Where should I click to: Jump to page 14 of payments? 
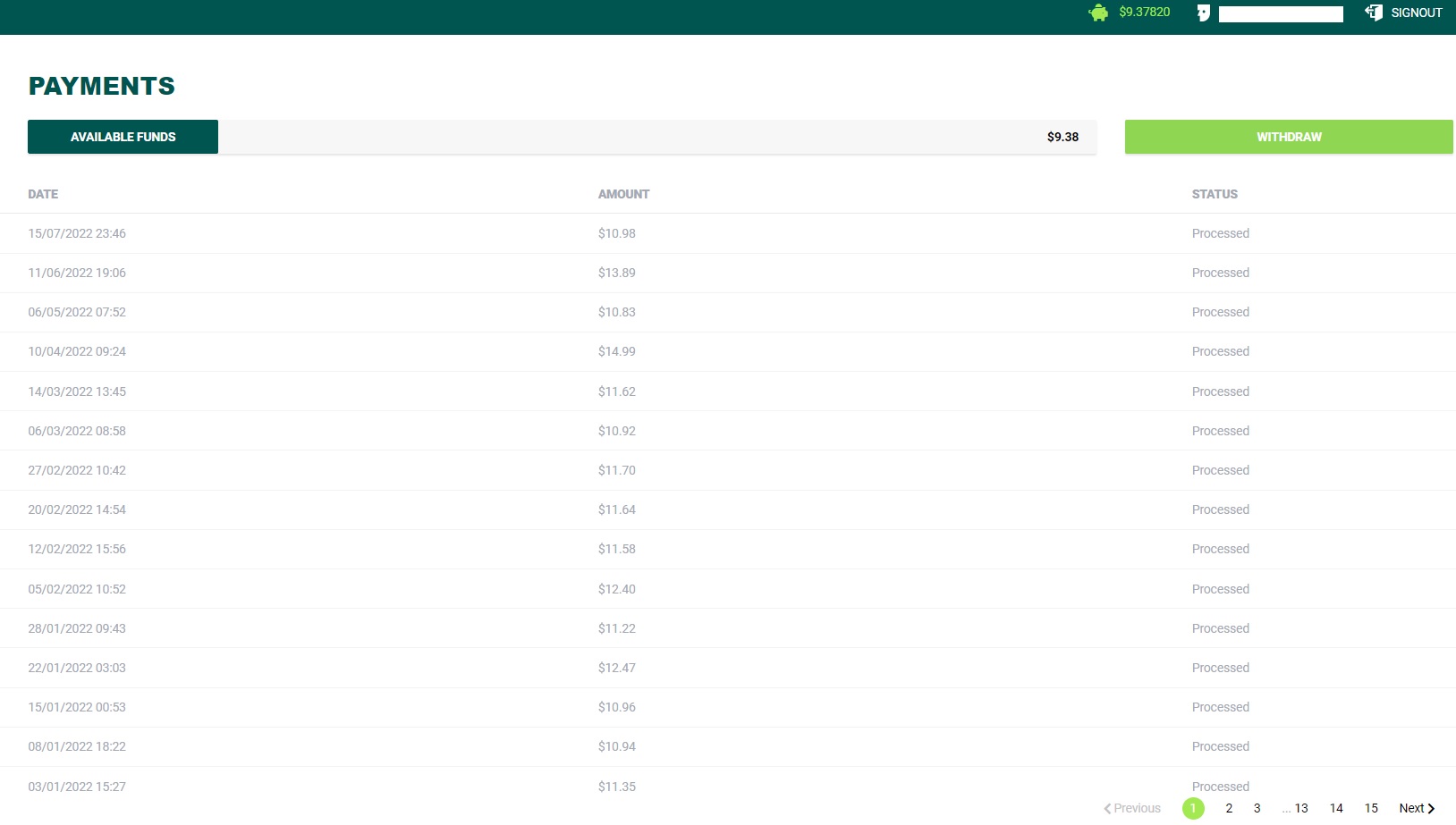pos(1336,808)
